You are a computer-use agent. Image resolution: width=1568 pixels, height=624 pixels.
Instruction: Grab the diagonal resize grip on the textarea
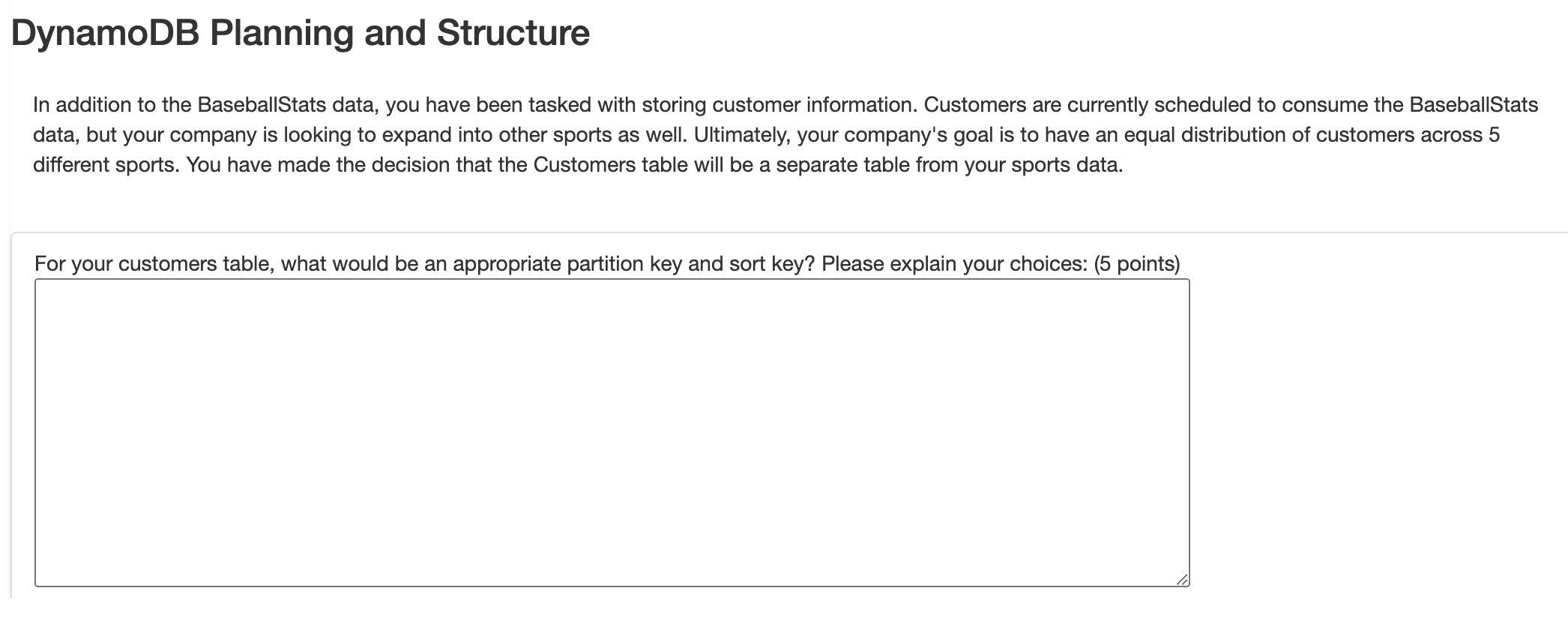pyautogui.click(x=1181, y=580)
